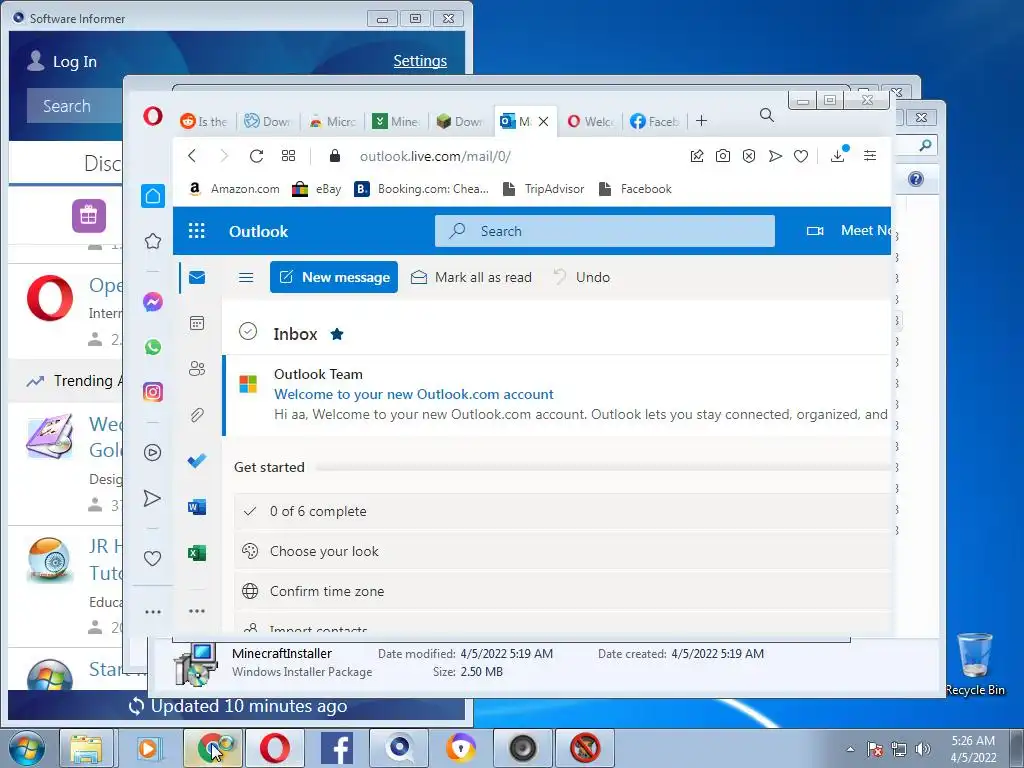1024x768 pixels.
Task: Reload the Outlook page
Action: pyautogui.click(x=256, y=155)
